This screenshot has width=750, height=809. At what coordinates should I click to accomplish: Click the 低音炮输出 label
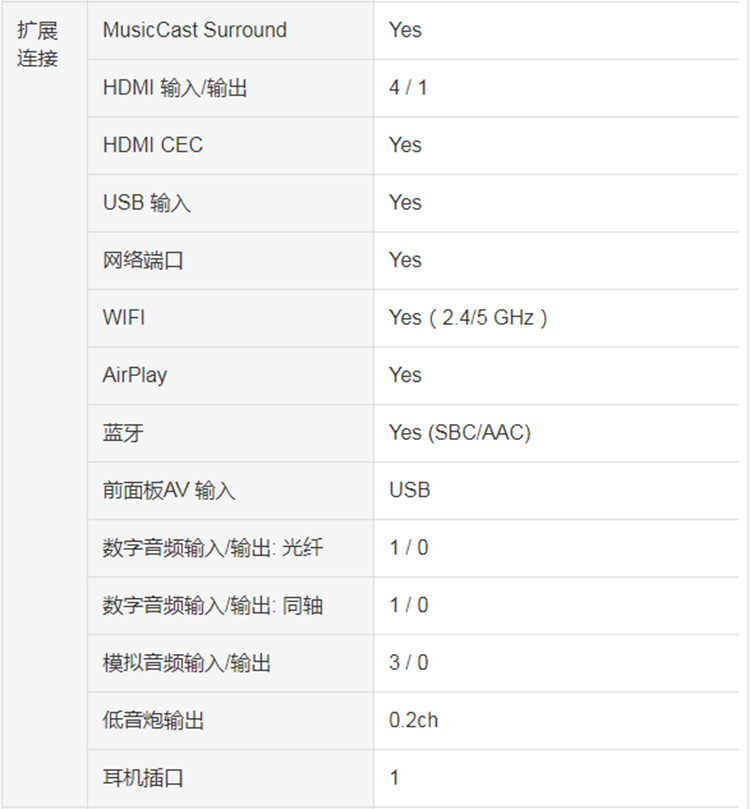click(153, 720)
